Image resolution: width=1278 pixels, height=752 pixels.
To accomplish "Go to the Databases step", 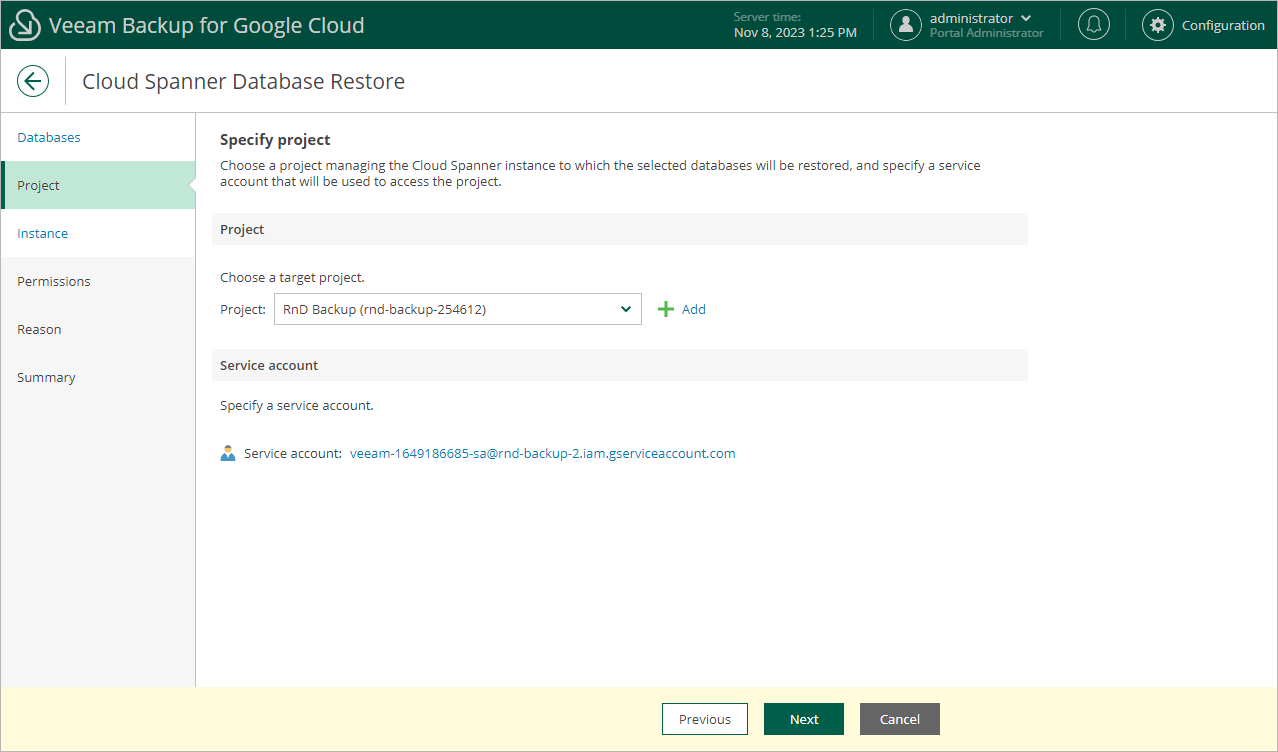I will (x=49, y=137).
